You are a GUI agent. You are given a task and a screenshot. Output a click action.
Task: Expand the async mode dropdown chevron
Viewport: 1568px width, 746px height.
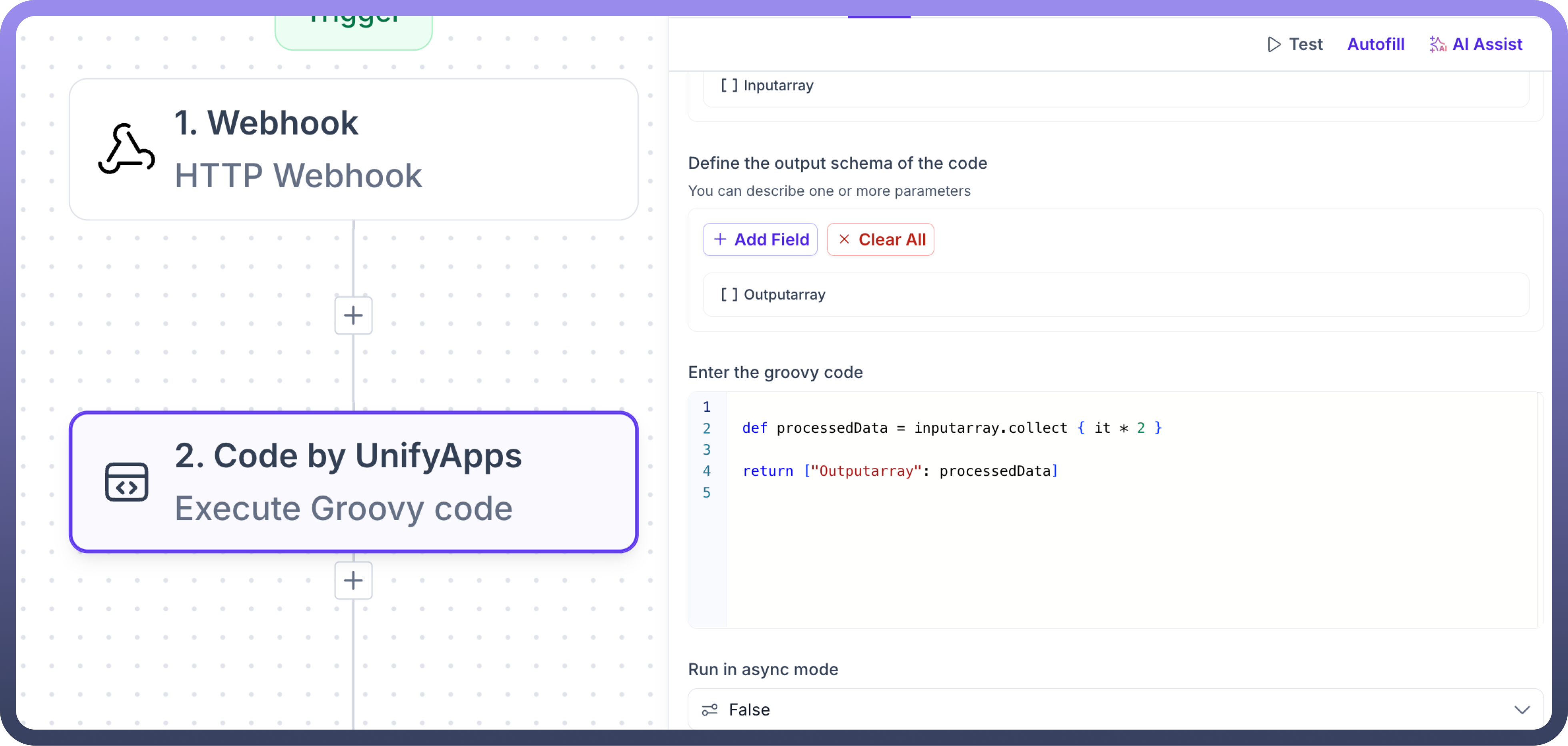pyautogui.click(x=1522, y=710)
